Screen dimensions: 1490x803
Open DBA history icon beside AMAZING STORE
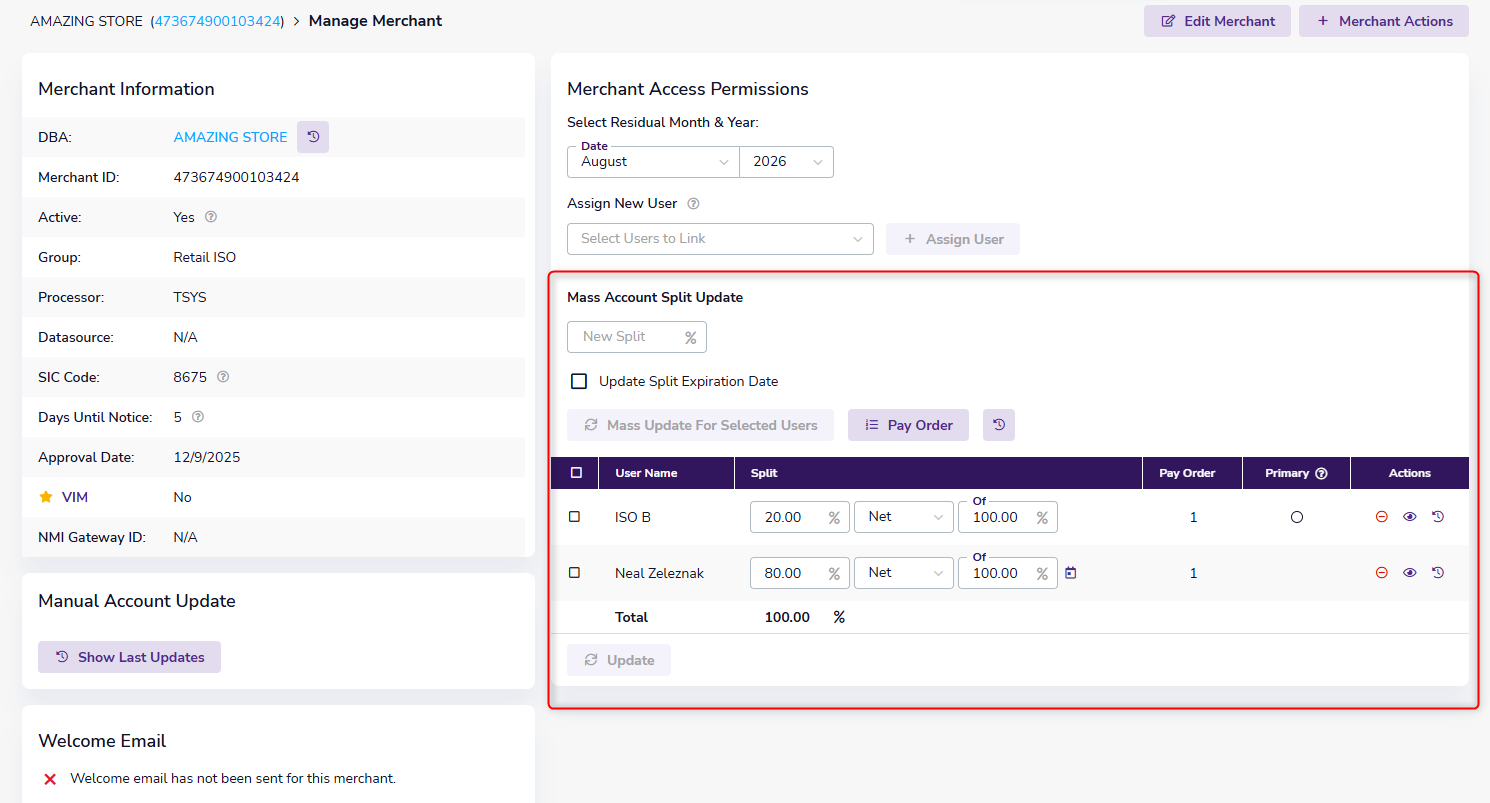[313, 137]
